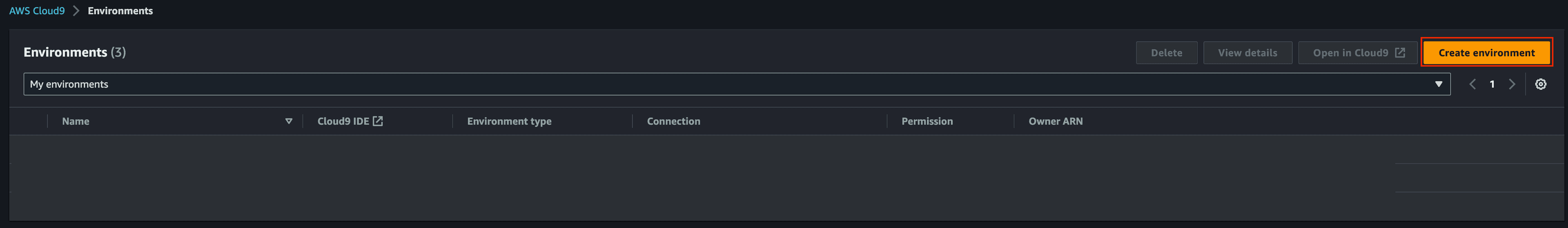
Task: Click the external-link icon beside Cloud9 IDE header
Action: click(x=378, y=121)
